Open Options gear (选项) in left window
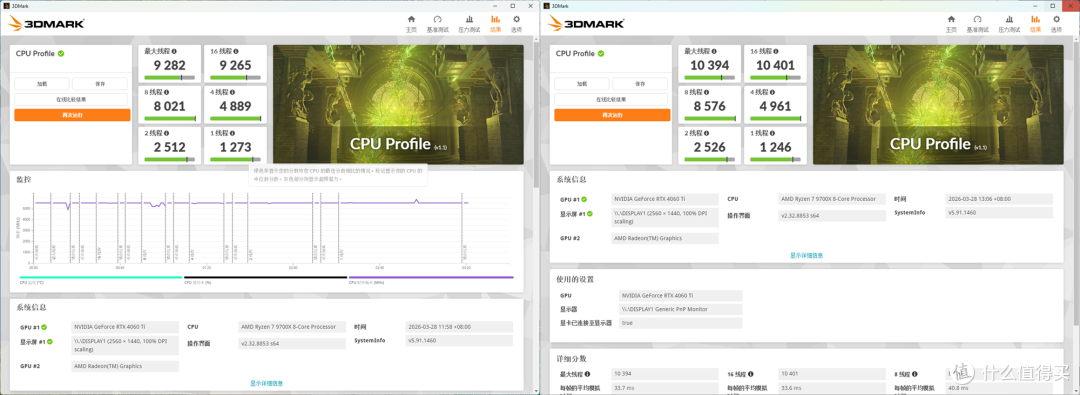This screenshot has height=395, width=1080. tap(516, 23)
